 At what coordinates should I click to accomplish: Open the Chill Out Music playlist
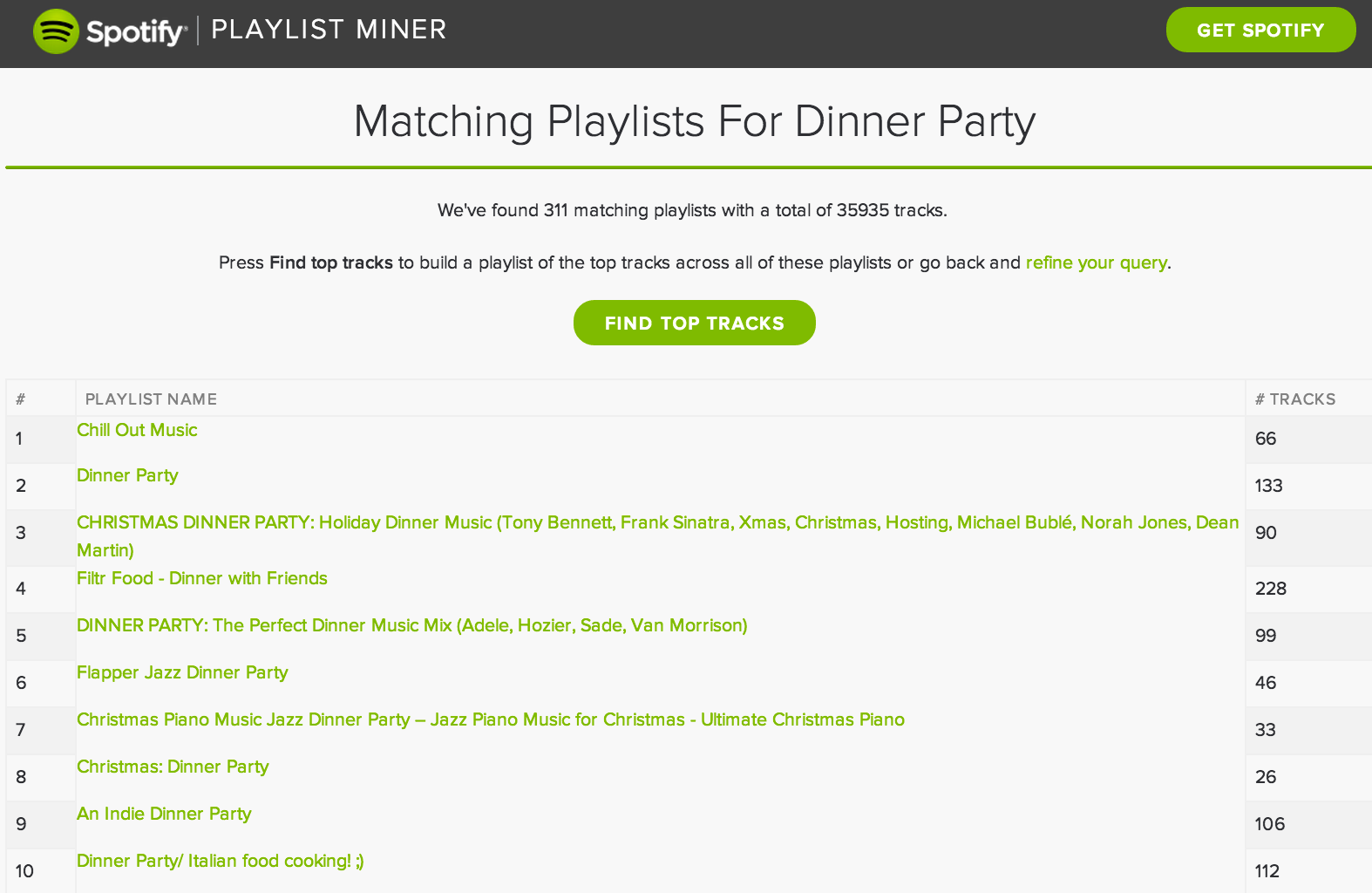137,430
